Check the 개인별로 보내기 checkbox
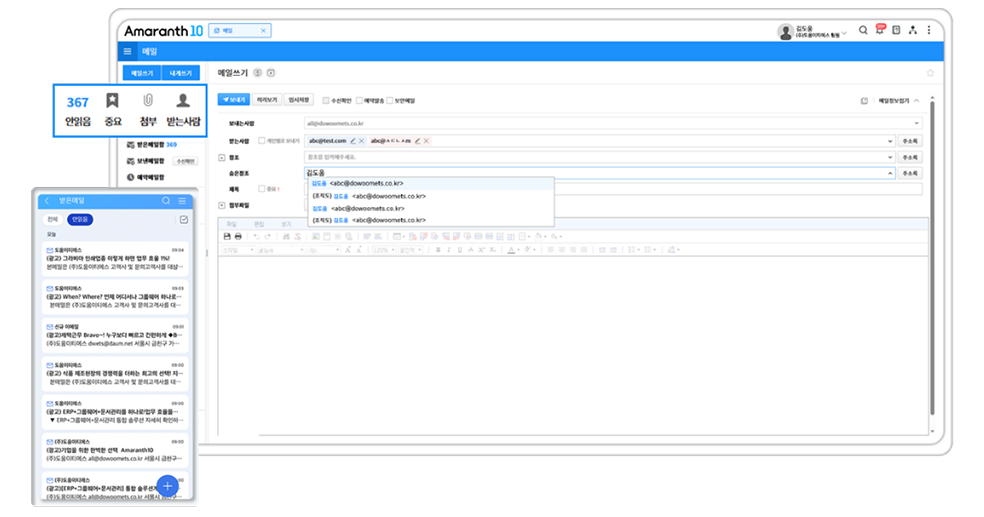This screenshot has height=517, width=984. 262,141
